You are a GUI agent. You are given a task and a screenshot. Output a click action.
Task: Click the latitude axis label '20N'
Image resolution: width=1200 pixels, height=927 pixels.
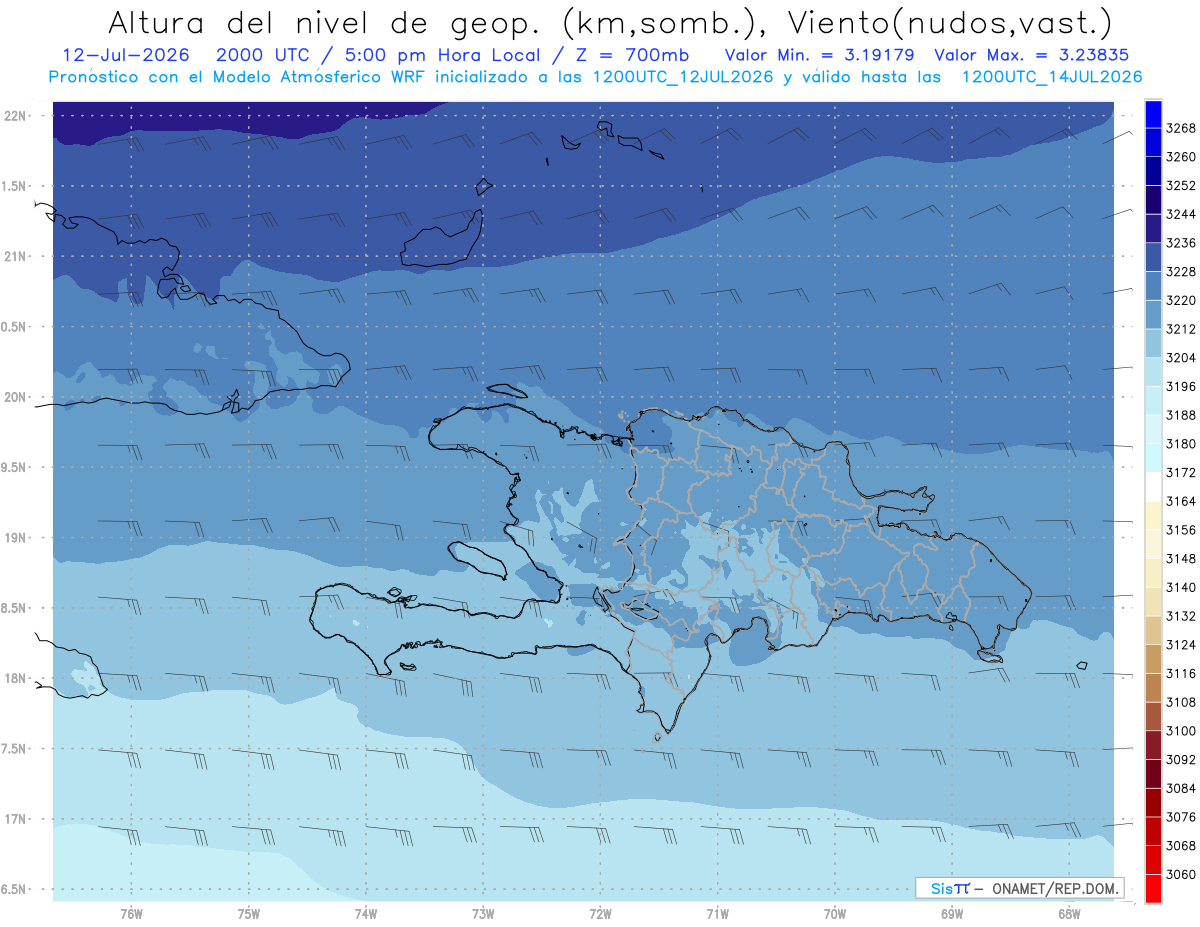(x=16, y=397)
